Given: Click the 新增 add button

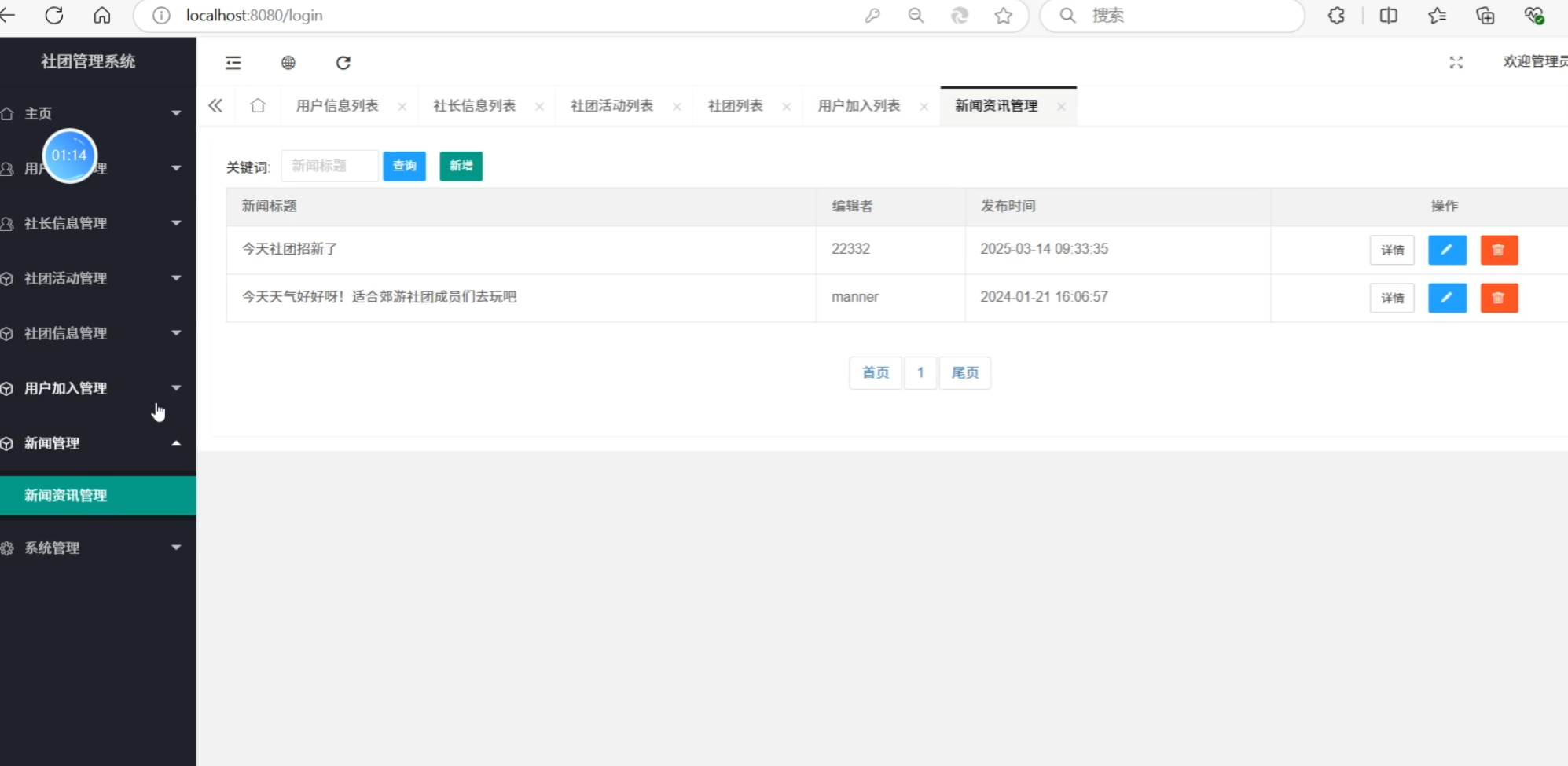Looking at the screenshot, I should point(461,167).
